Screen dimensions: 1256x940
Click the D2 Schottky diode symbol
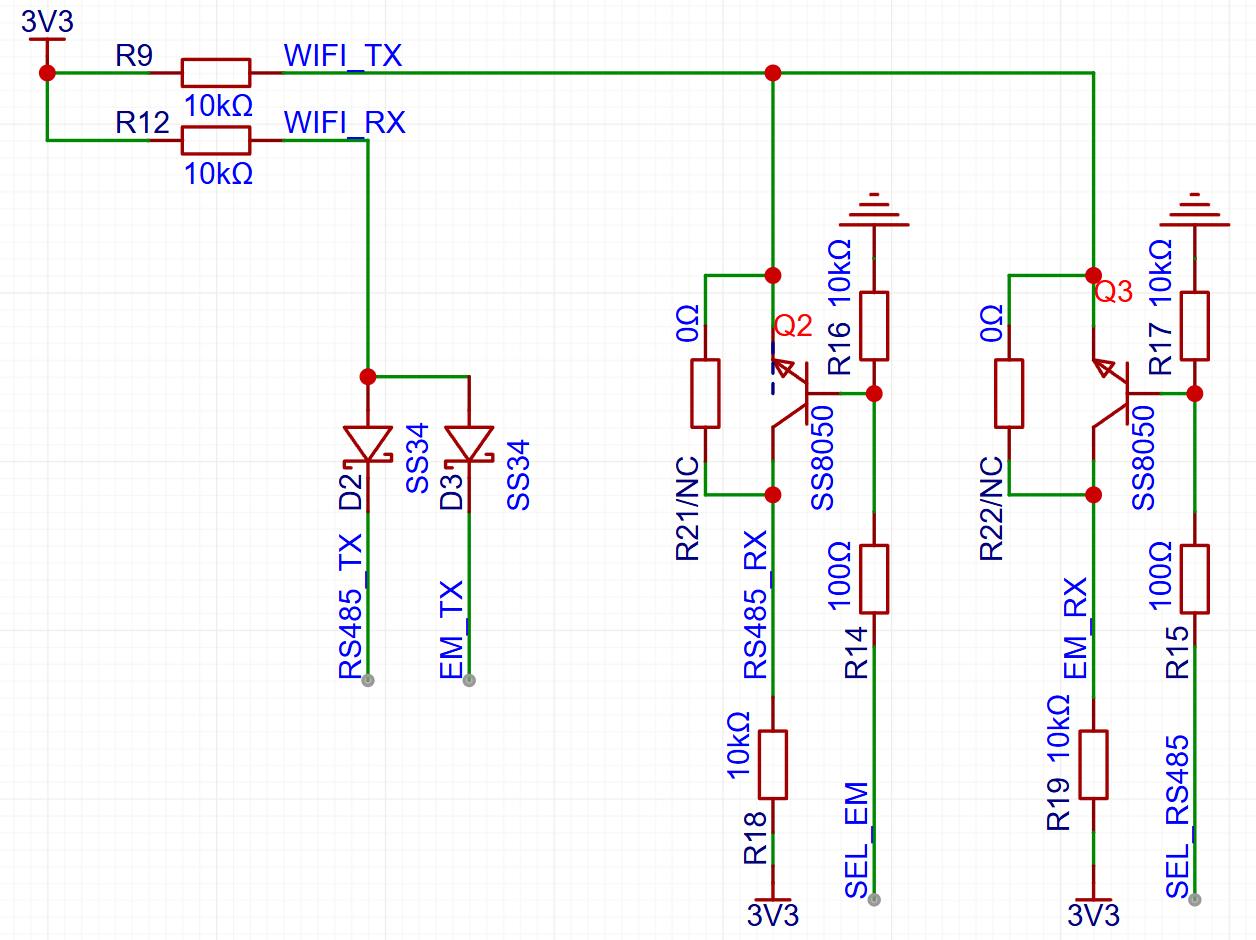368,445
